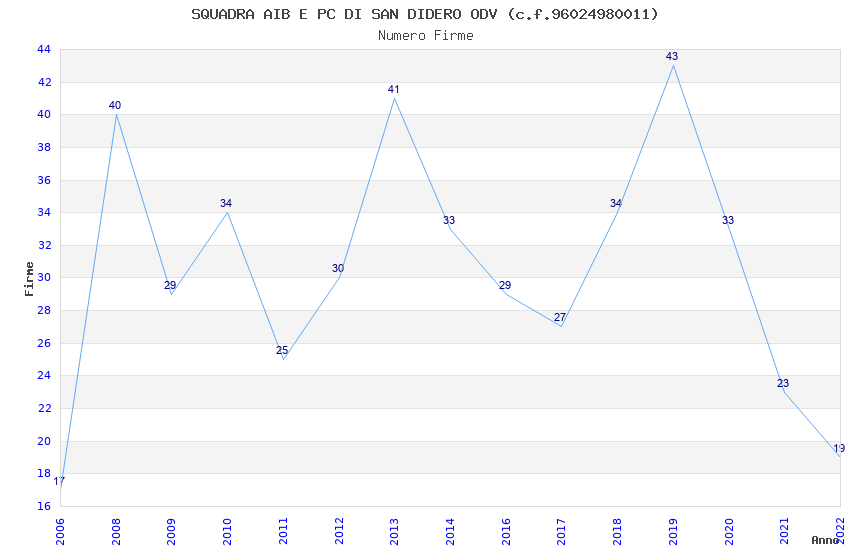
Task: Select the data label 40 at the 2008 peak
Action: pos(115,105)
